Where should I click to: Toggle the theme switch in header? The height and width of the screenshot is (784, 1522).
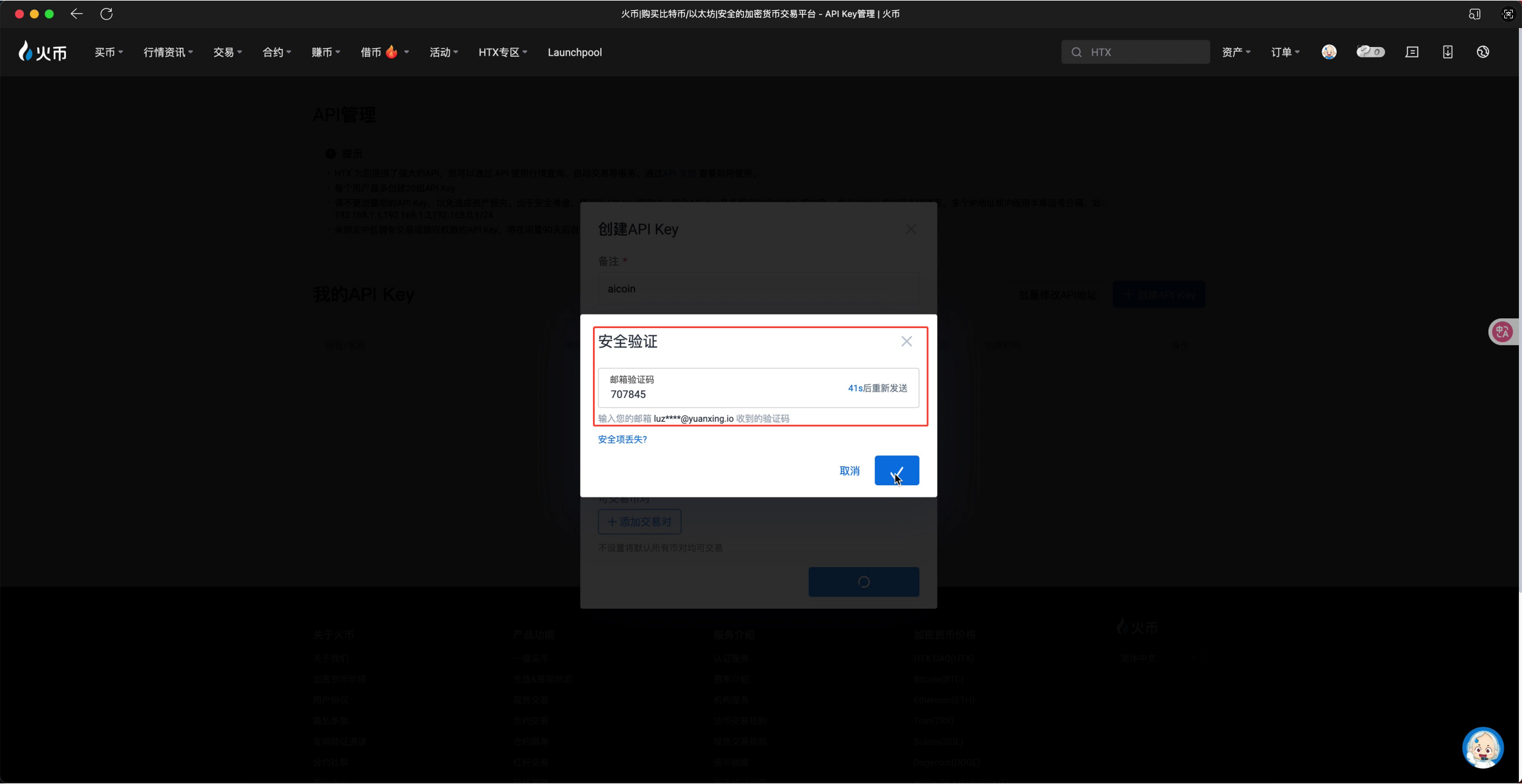click(1370, 52)
